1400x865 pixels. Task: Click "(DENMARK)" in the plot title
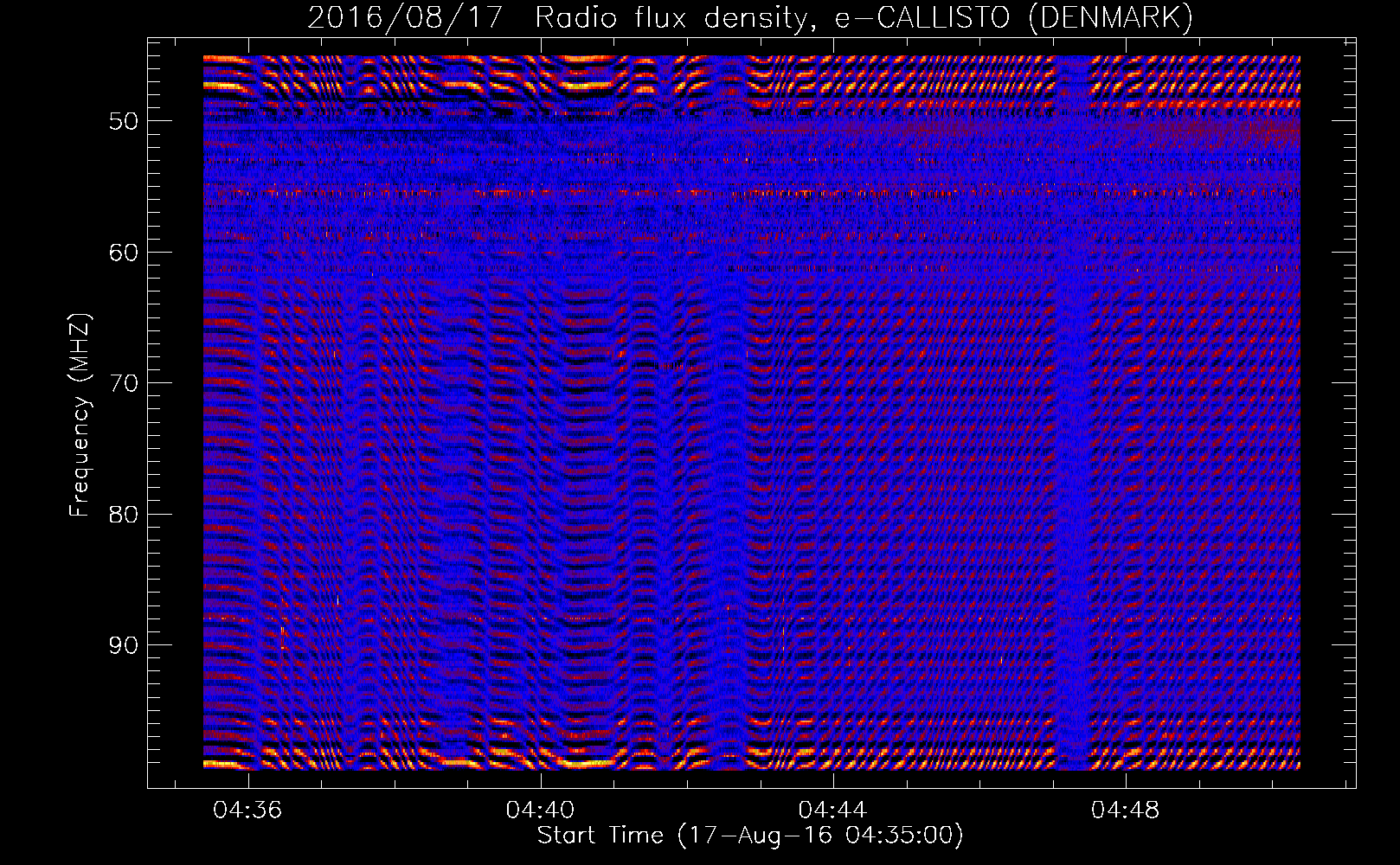pos(1110,17)
